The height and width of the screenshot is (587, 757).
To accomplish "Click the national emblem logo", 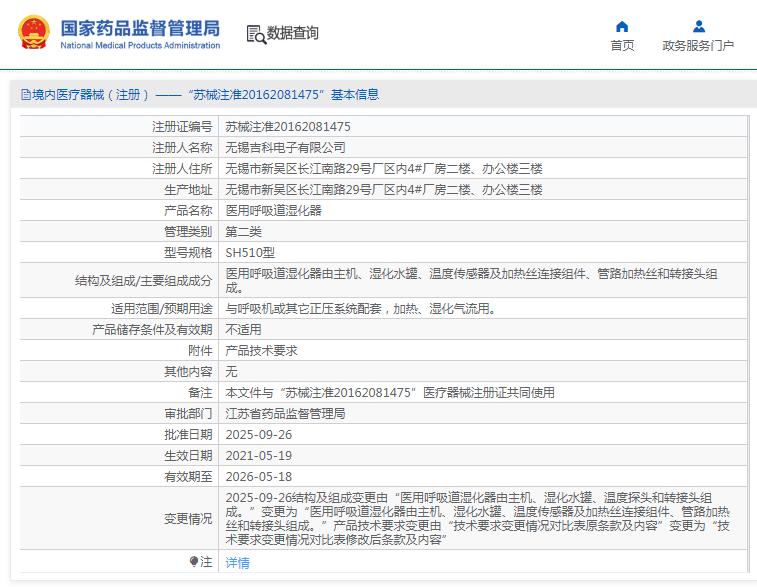I will [x=34, y=33].
